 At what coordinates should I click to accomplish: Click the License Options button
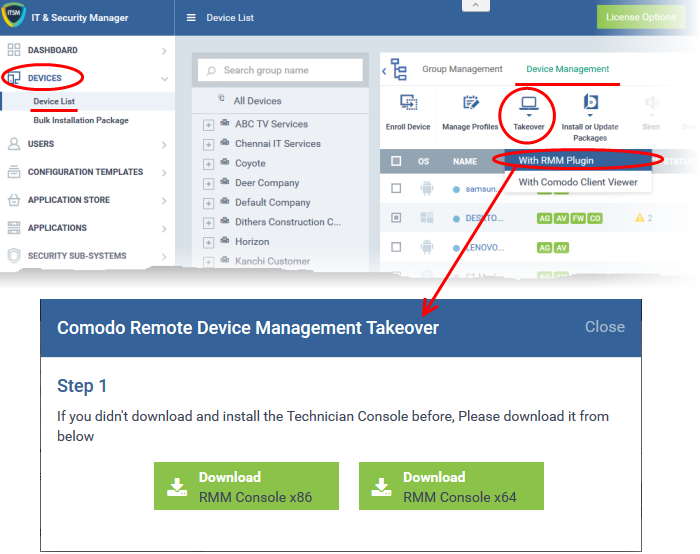(641, 17)
